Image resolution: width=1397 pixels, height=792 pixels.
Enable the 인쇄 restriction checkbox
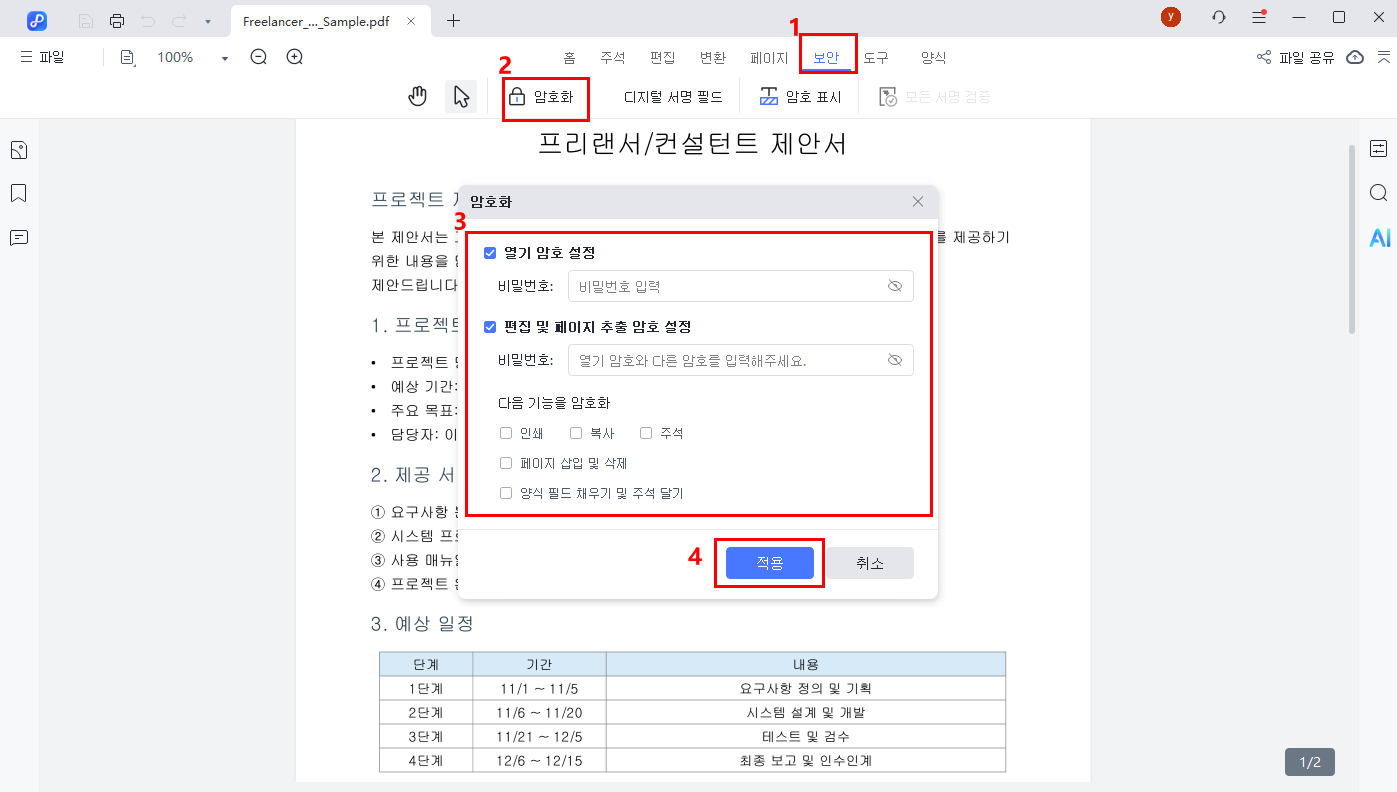506,432
